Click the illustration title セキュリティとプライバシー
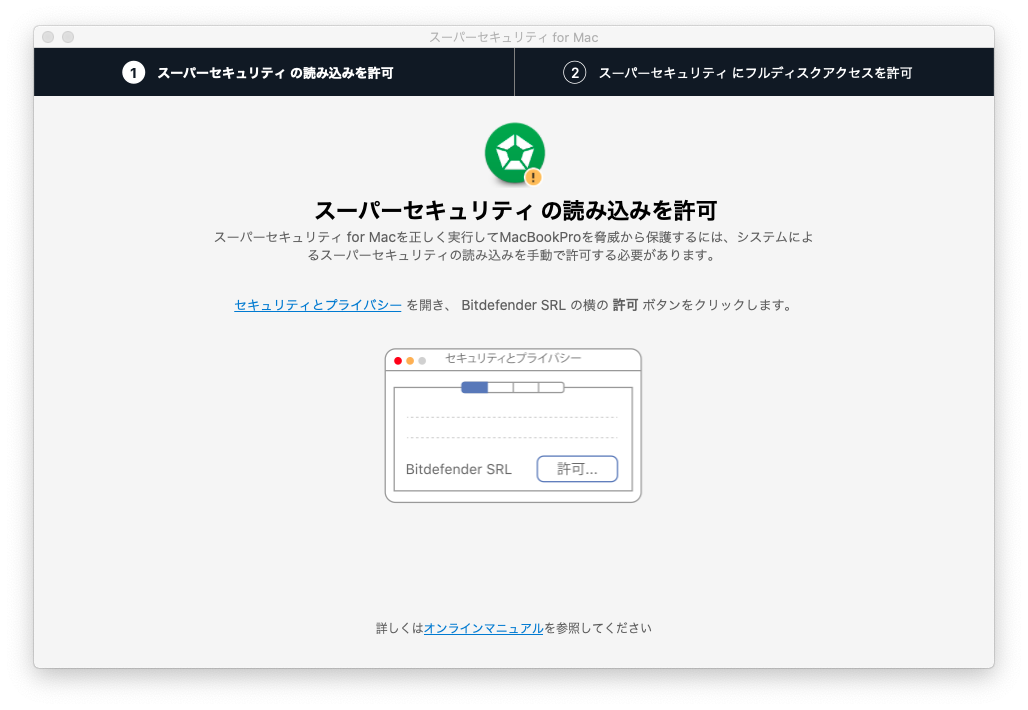This screenshot has width=1028, height=710. (x=513, y=358)
